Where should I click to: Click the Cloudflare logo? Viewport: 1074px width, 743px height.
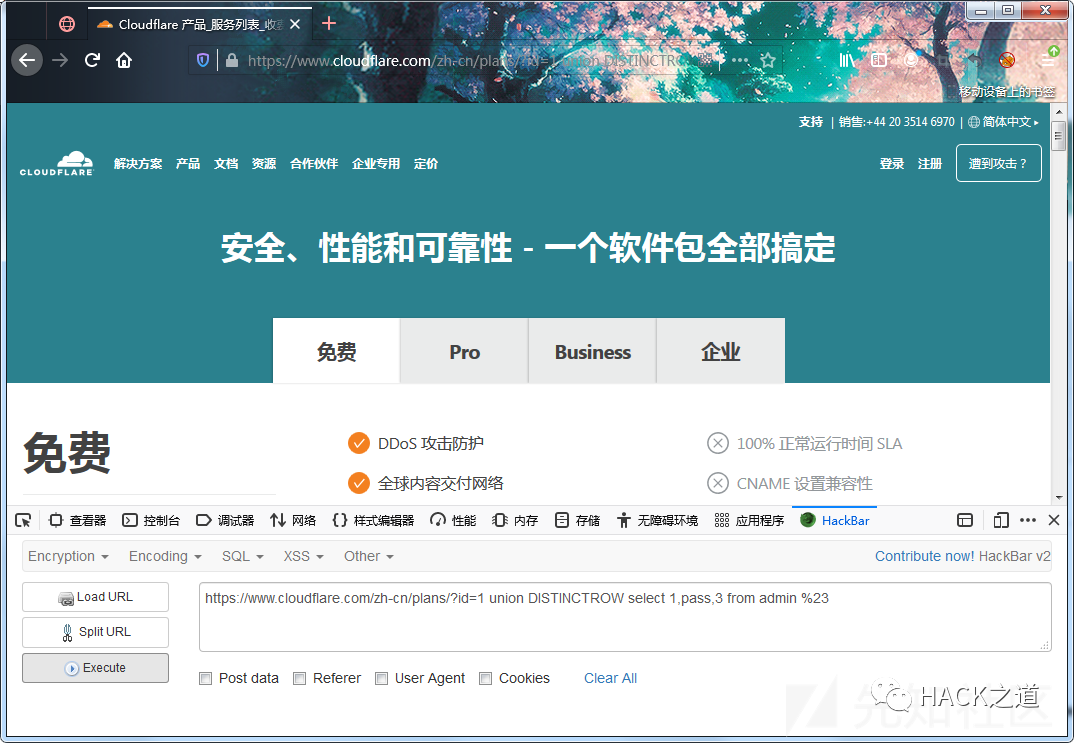pyautogui.click(x=57, y=164)
